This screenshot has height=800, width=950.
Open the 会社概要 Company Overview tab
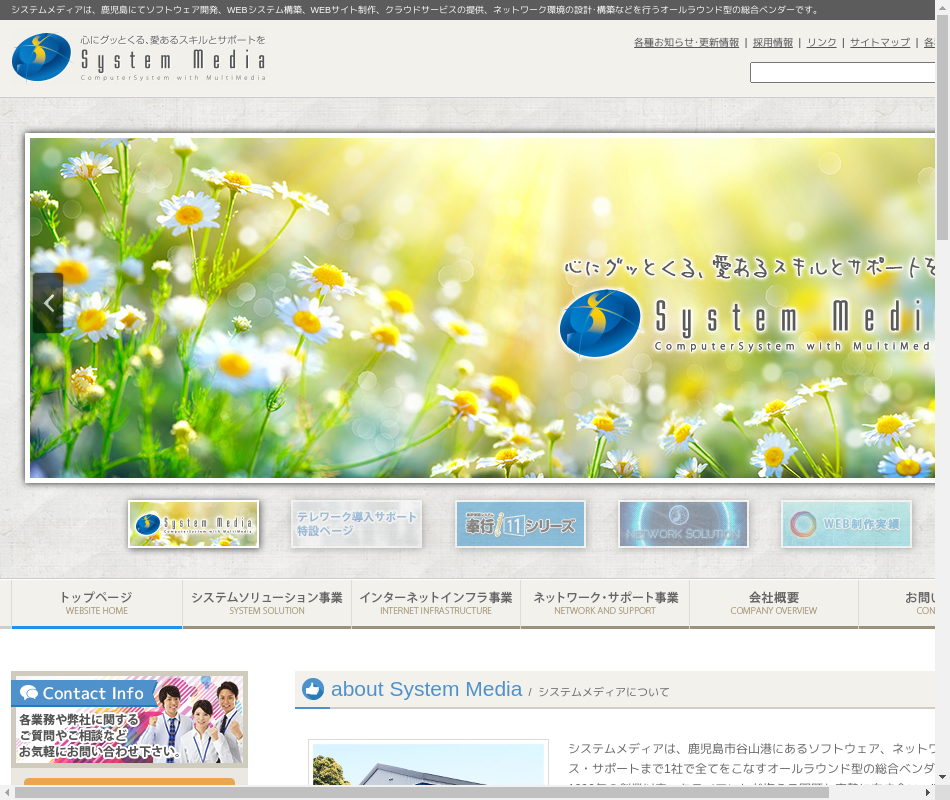pyautogui.click(x=774, y=603)
